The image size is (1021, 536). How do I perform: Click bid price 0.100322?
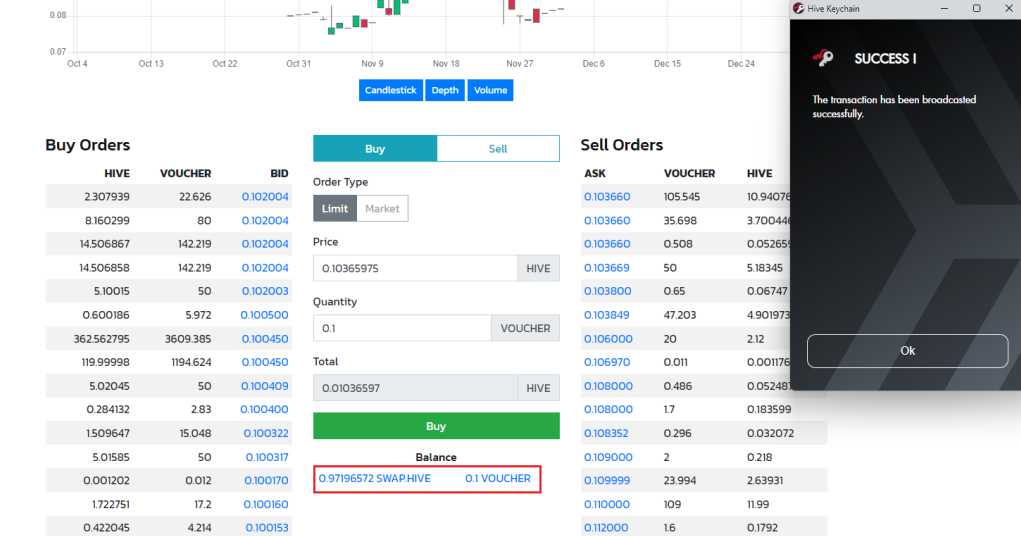pos(266,433)
